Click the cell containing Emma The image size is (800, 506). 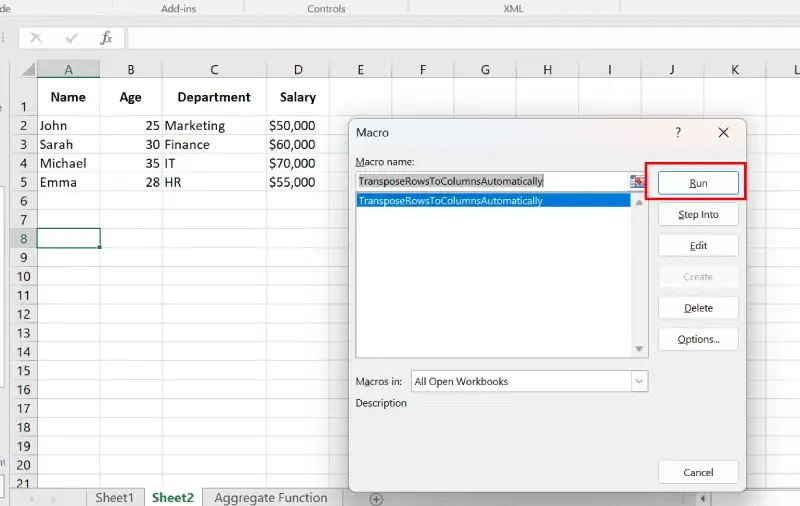[x=68, y=182]
